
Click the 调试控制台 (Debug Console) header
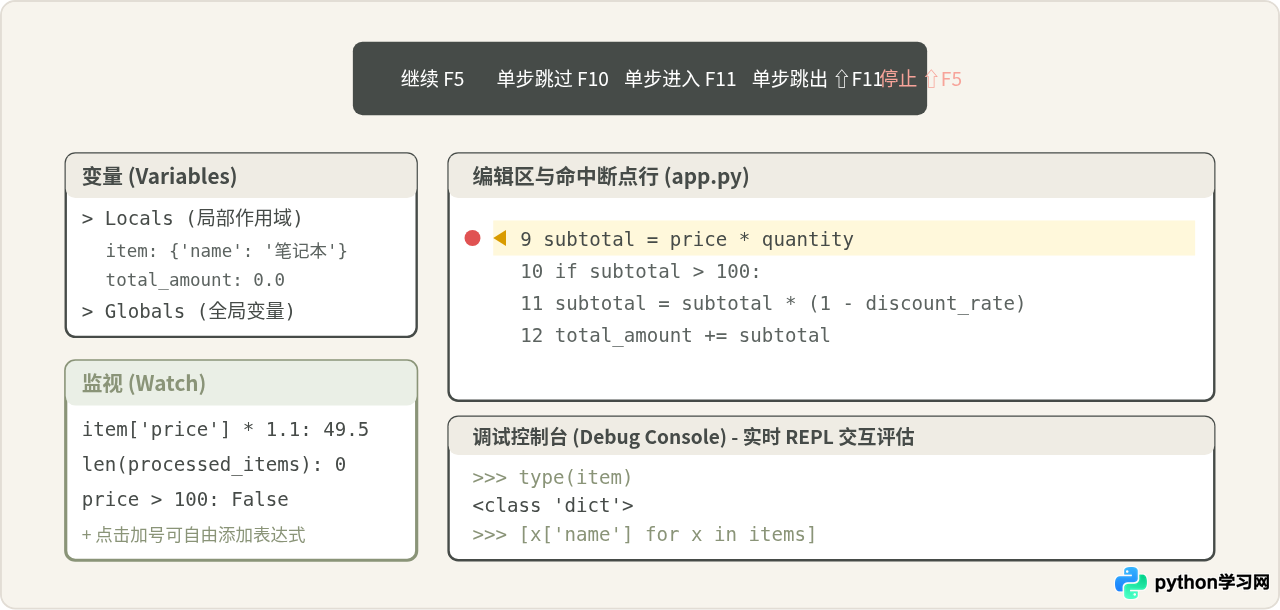pos(831,437)
